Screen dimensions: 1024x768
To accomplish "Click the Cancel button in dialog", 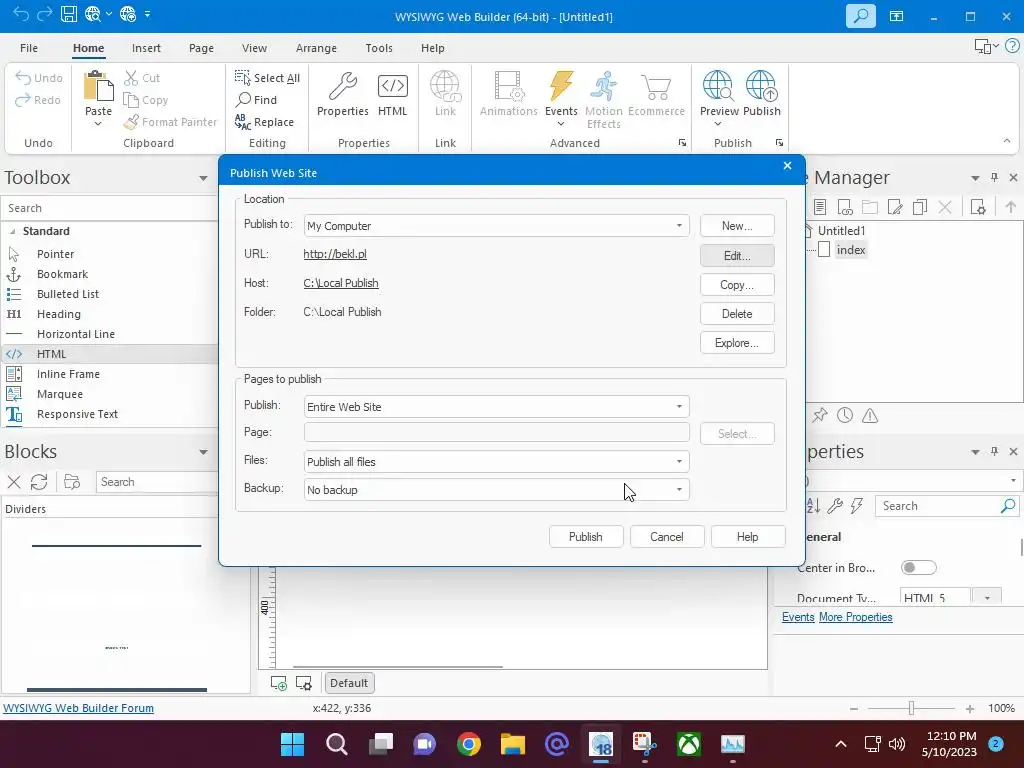I will point(667,537).
